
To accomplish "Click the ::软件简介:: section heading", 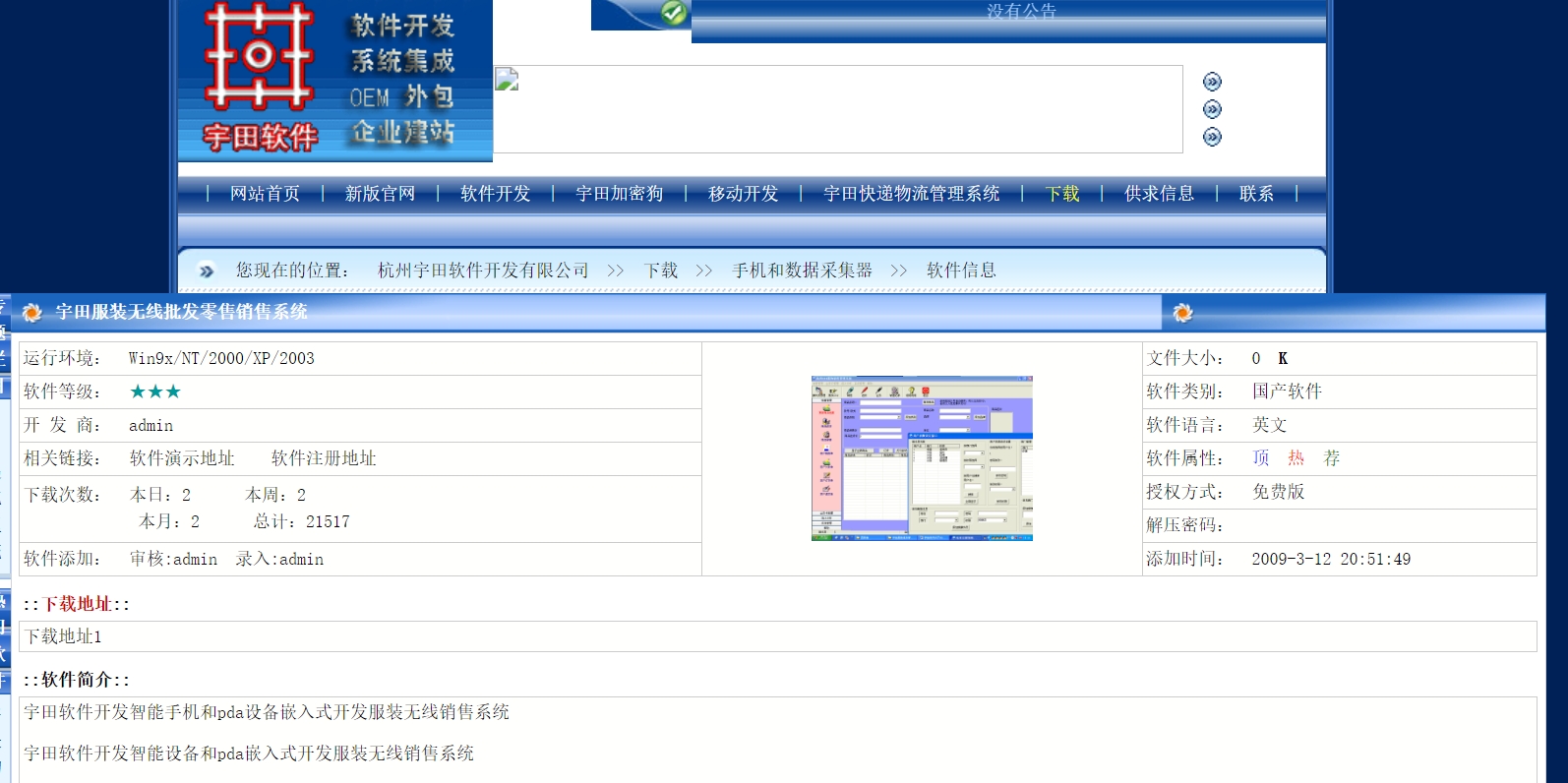I will (x=77, y=680).
